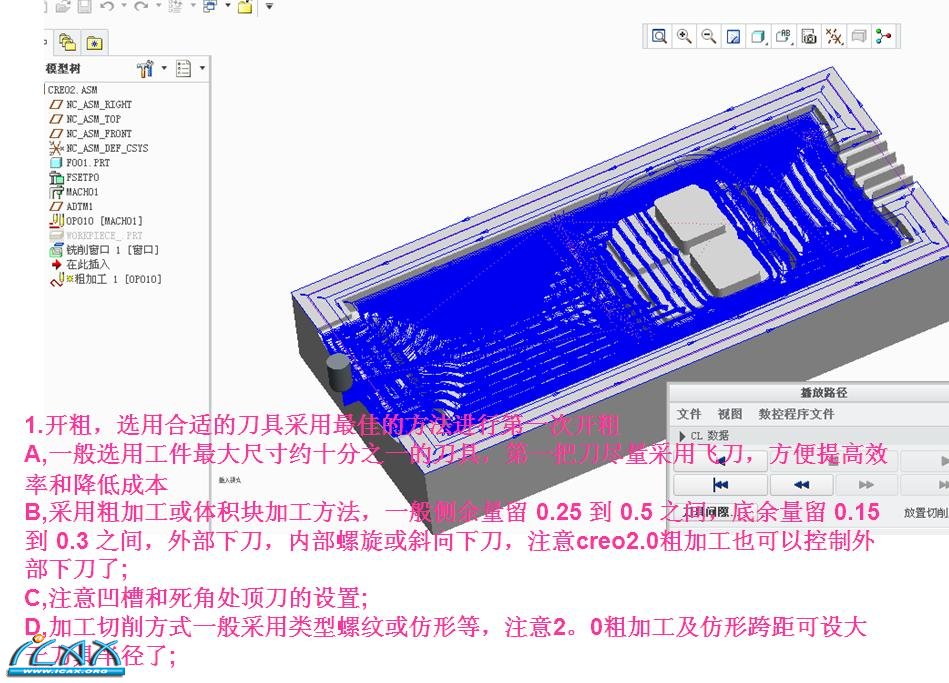Select CREO2.ASM root in model tree
This screenshot has width=949, height=683.
[x=73, y=90]
